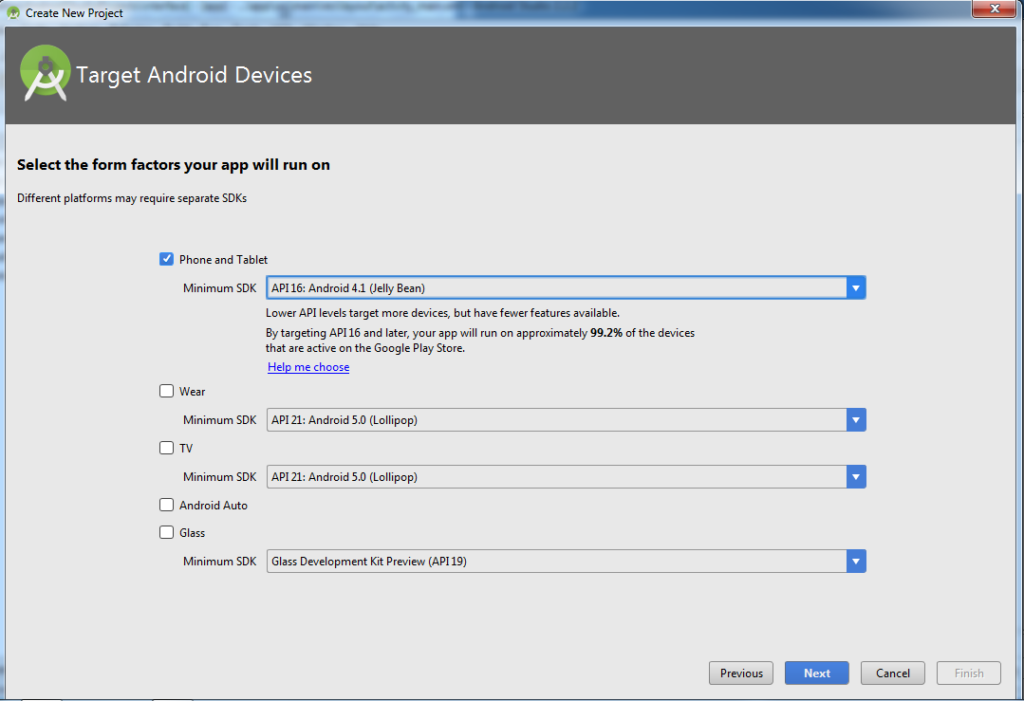Expand the TV Minimum SDK dropdown arrow
This screenshot has height=701, width=1024.
point(856,477)
